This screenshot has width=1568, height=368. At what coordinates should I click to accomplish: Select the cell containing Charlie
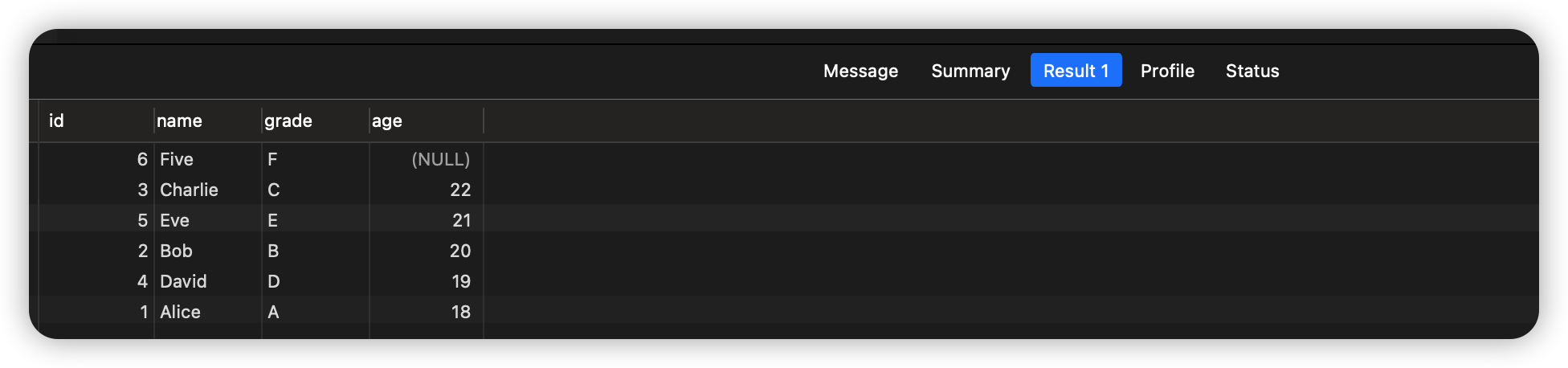tap(189, 190)
